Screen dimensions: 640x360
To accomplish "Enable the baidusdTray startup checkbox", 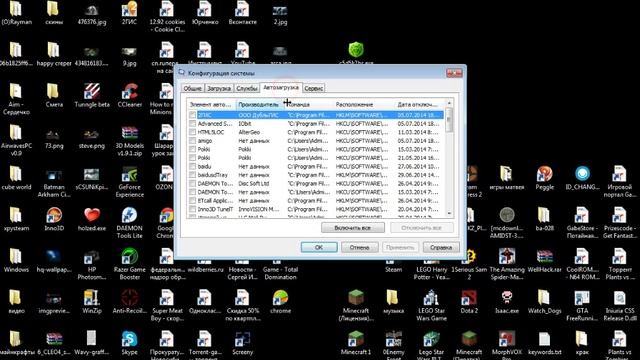I will (x=192, y=175).
